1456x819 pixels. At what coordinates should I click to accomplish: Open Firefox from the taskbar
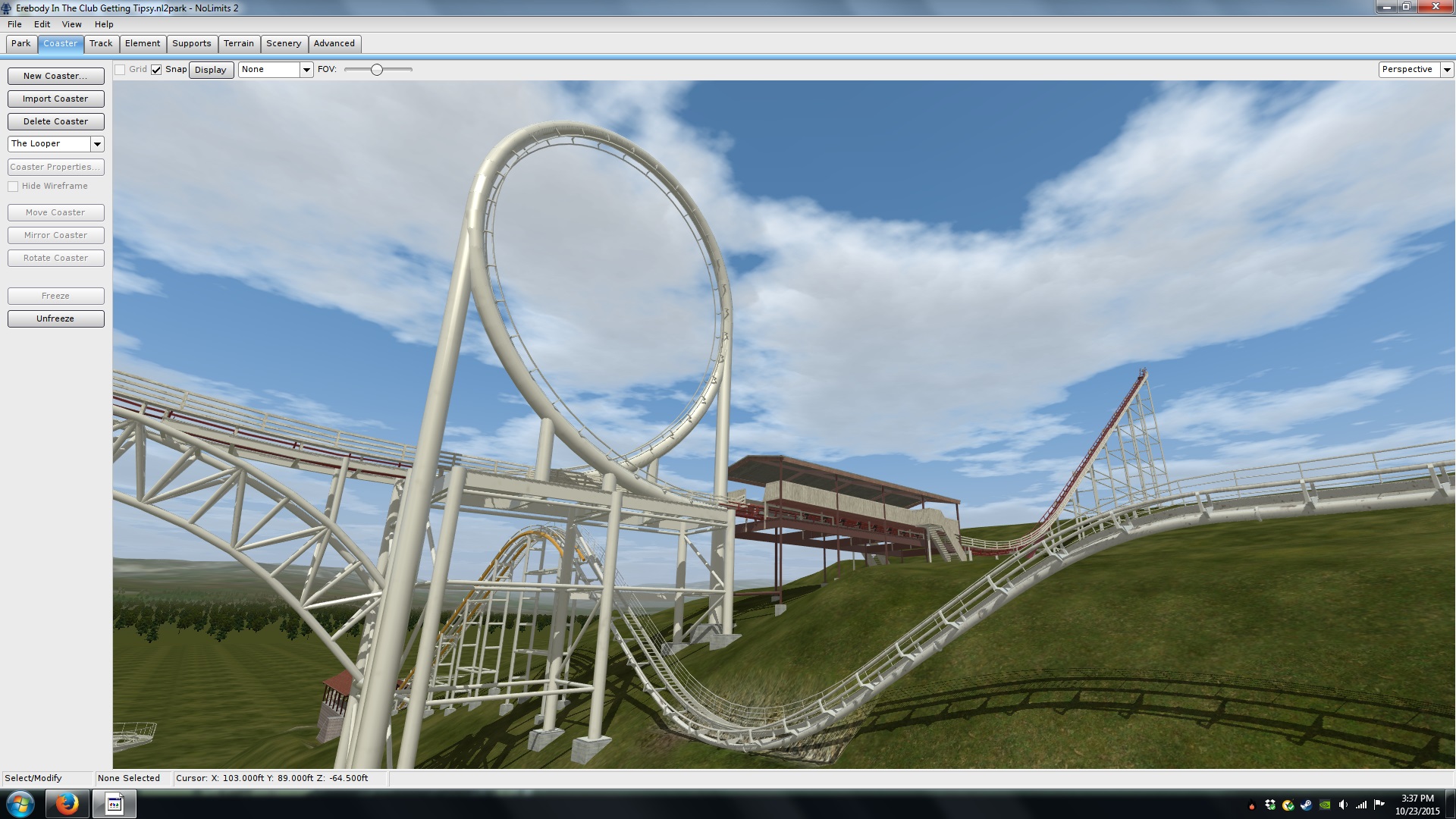click(x=67, y=804)
